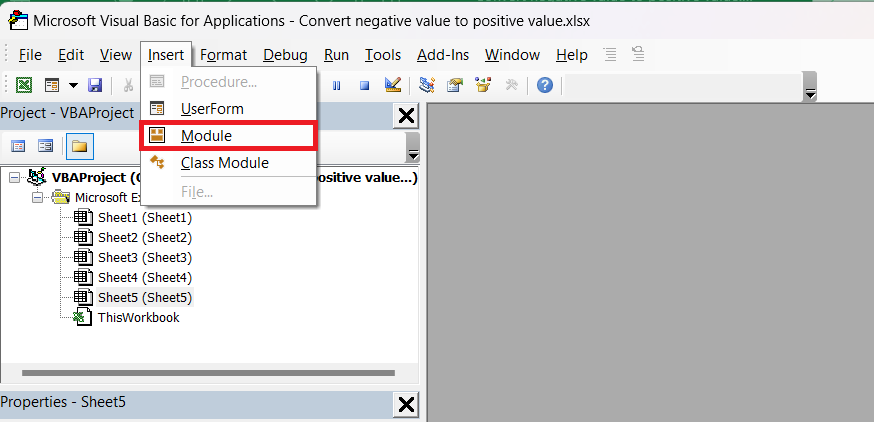Open the Window menu
The height and width of the screenshot is (422, 874).
tap(512, 55)
